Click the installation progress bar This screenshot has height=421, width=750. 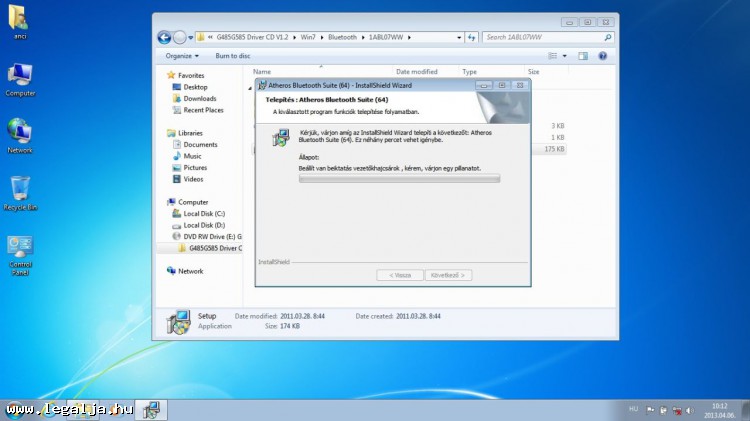399,179
